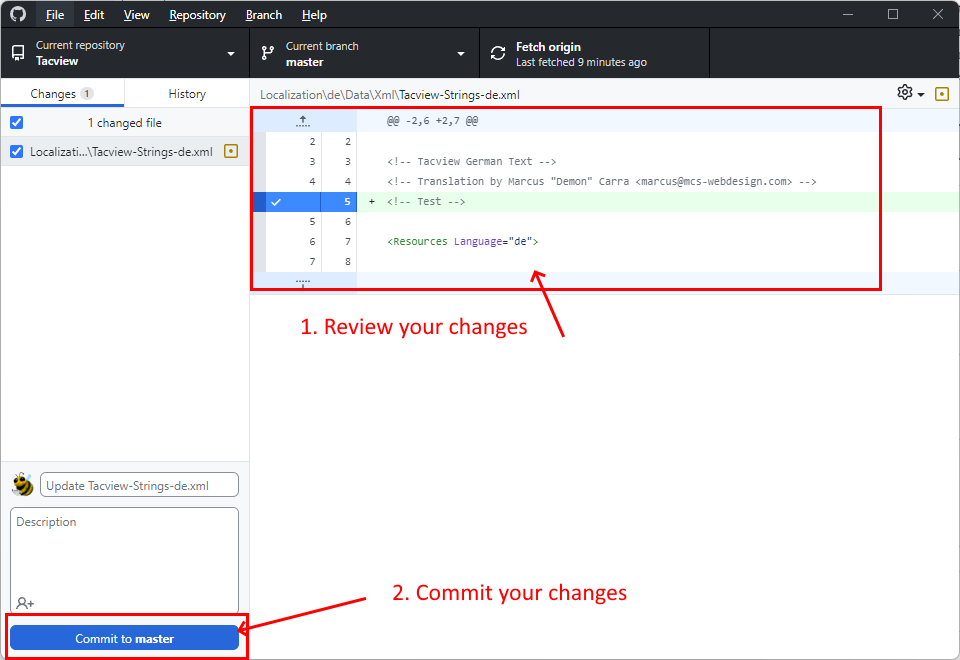The width and height of the screenshot is (960, 660).
Task: Expand the dropdown arrow beside the gear
Action: (x=921, y=94)
